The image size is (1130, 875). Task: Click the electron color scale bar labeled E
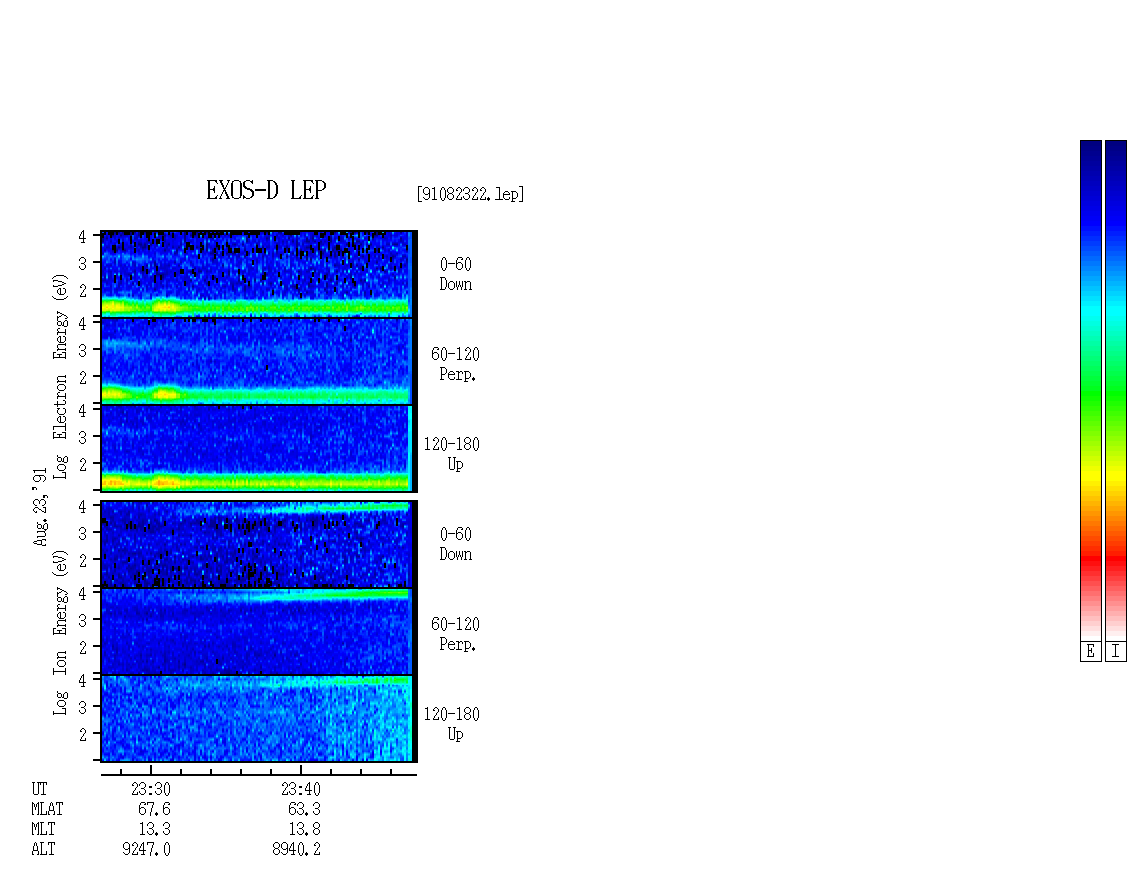pyautogui.click(x=1090, y=389)
